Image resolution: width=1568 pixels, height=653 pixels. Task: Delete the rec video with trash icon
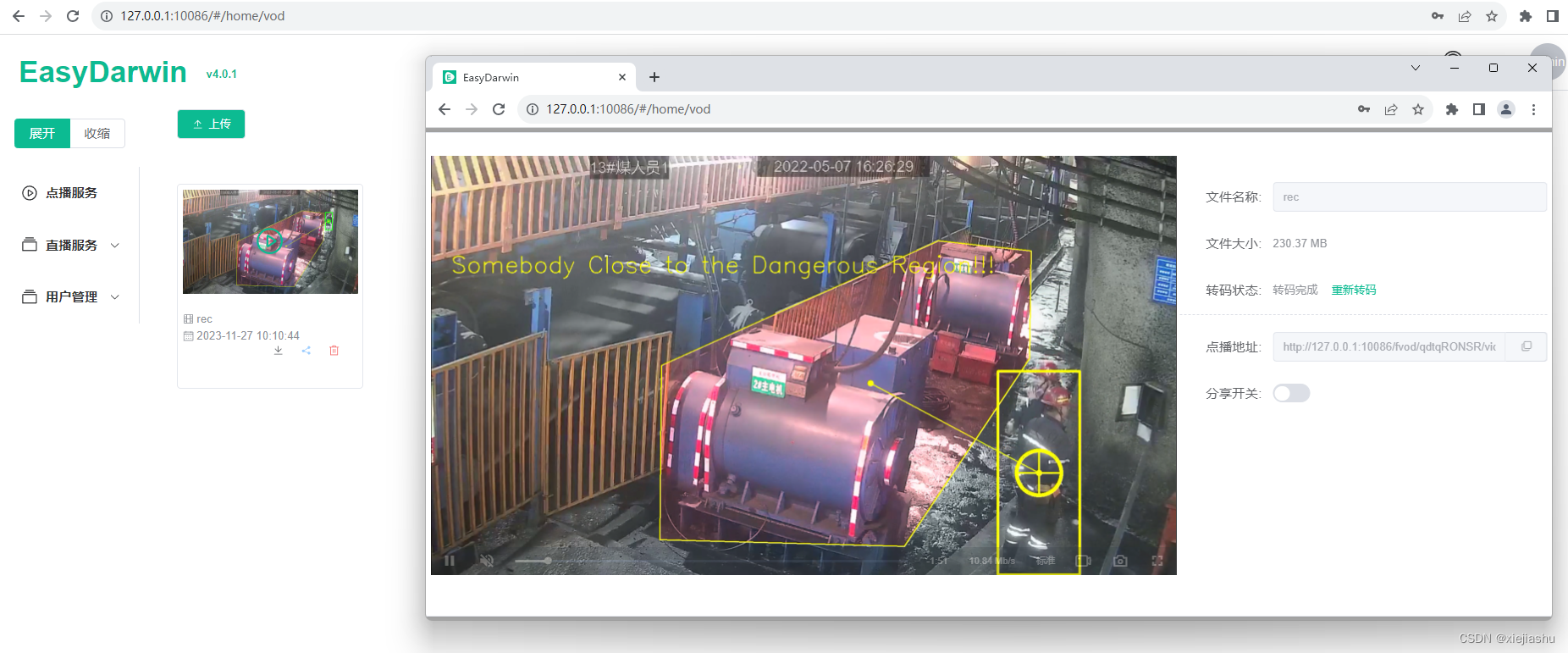(334, 351)
